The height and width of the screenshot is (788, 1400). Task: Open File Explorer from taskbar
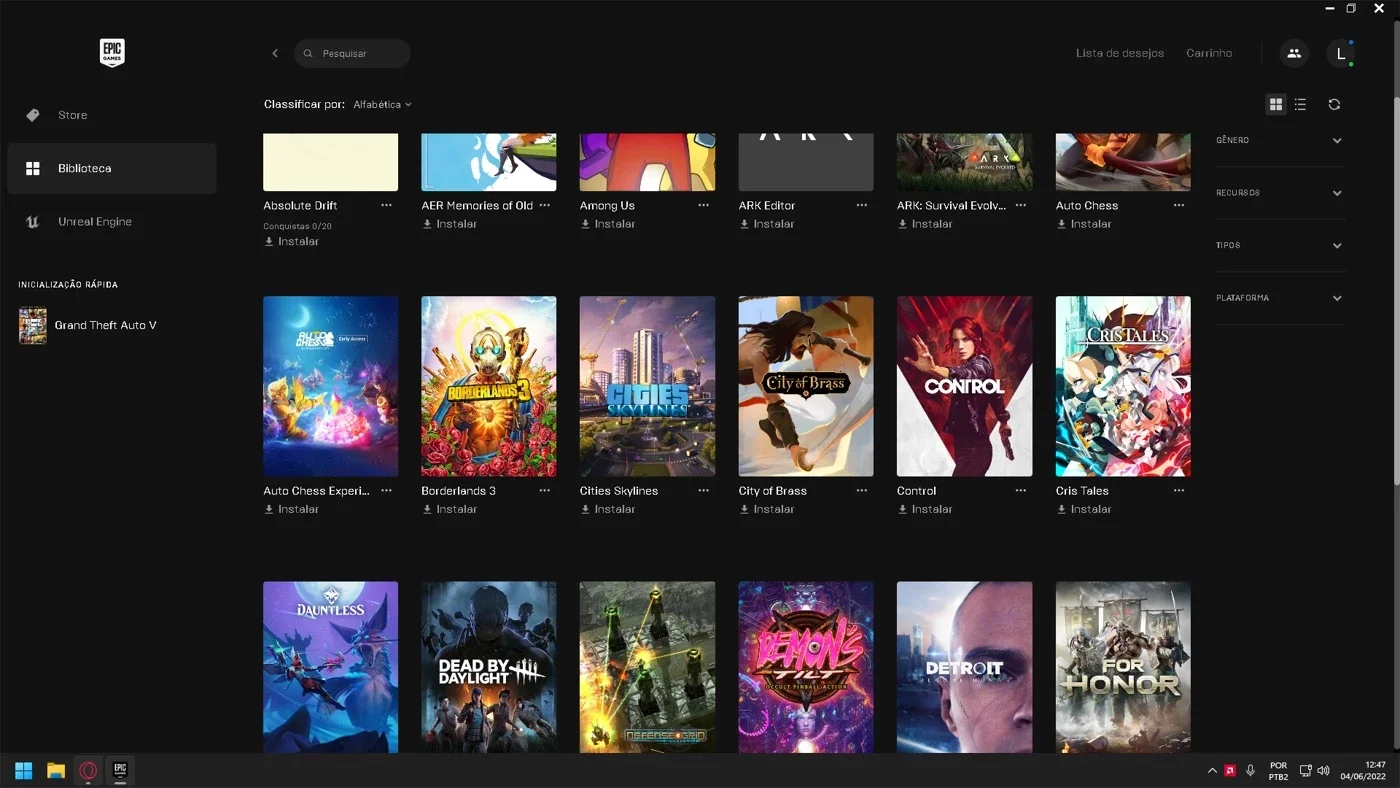(x=56, y=770)
